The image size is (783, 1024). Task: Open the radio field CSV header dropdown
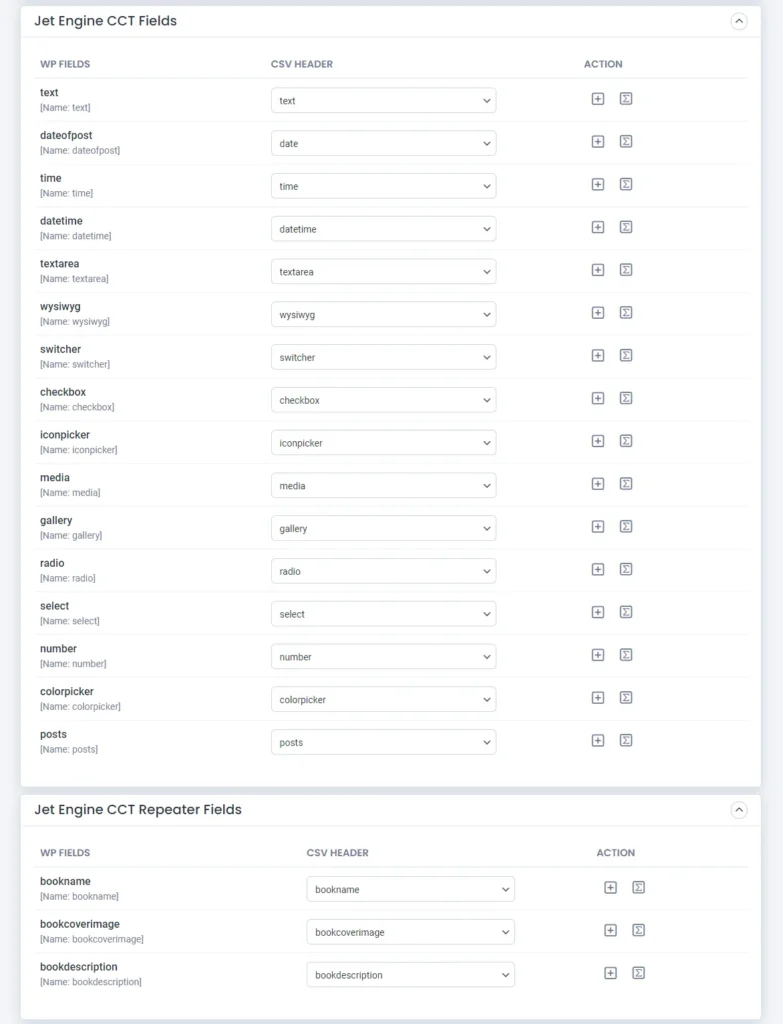pyautogui.click(x=383, y=571)
